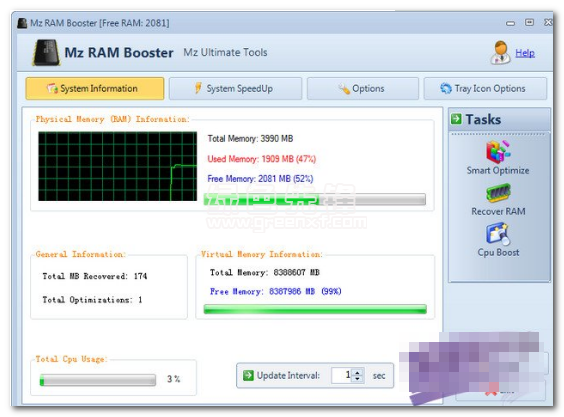Open the Options tab
The height and width of the screenshot is (417, 564).
click(x=363, y=89)
